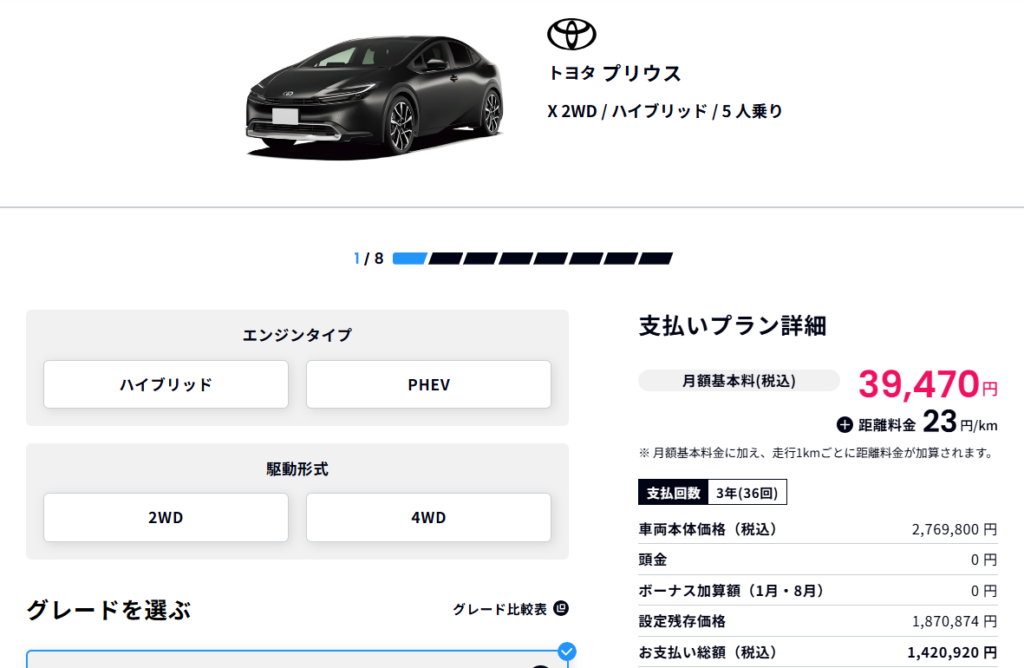
Task: Click the external window icon after グレード比較表
Action: point(561,609)
